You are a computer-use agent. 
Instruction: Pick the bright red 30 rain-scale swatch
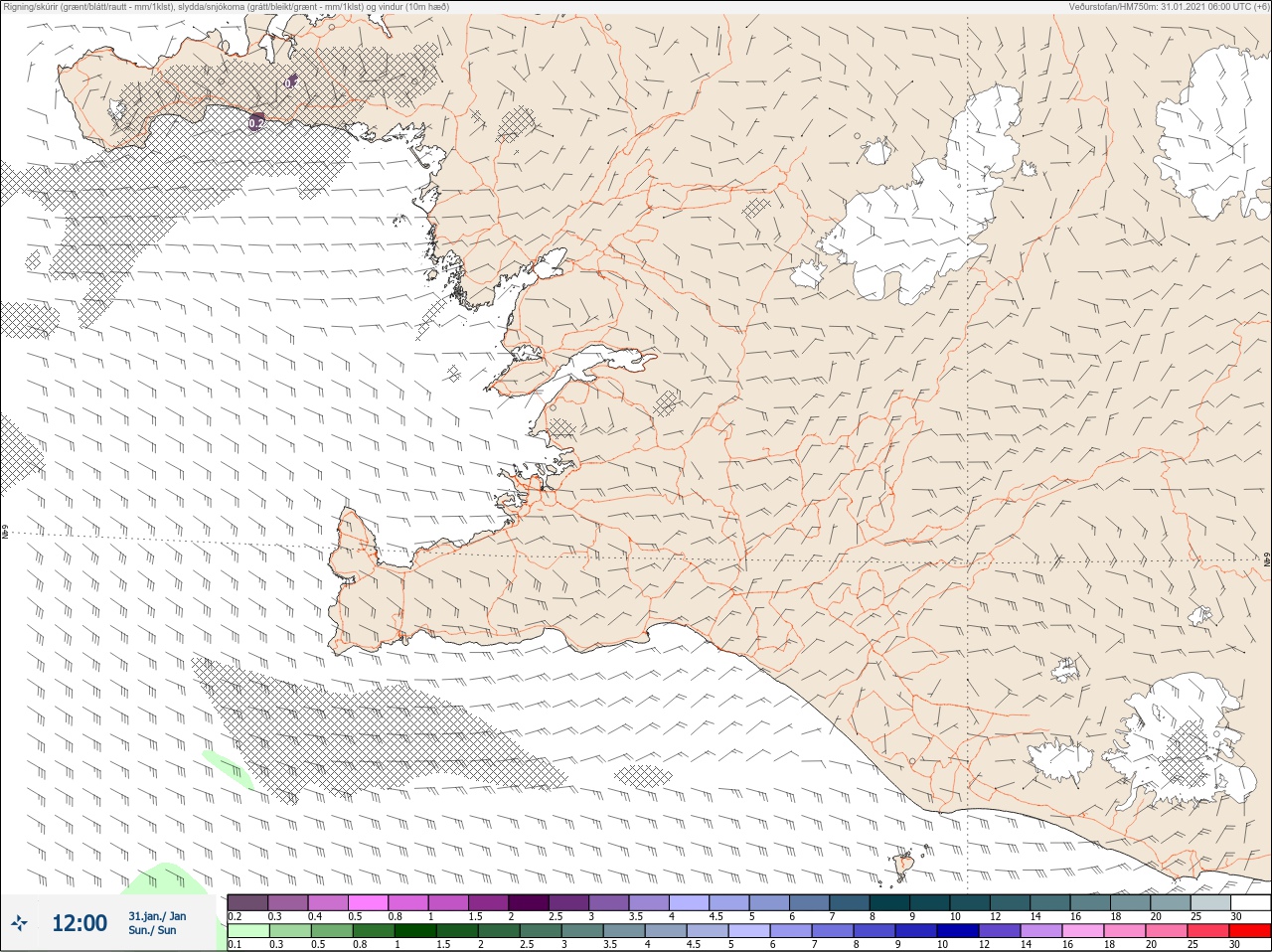point(1249,931)
